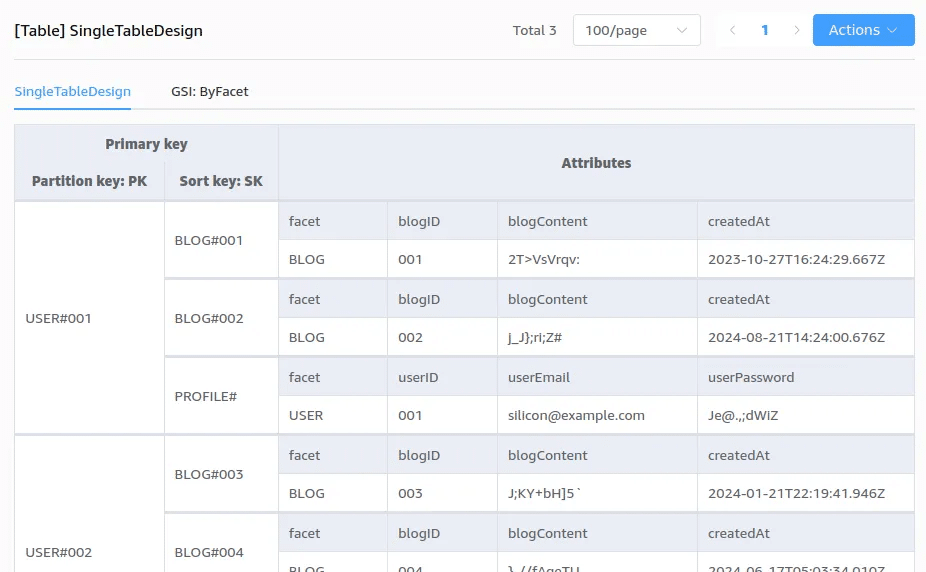Click the Attributes column header
The image size is (926, 572).
tap(596, 163)
